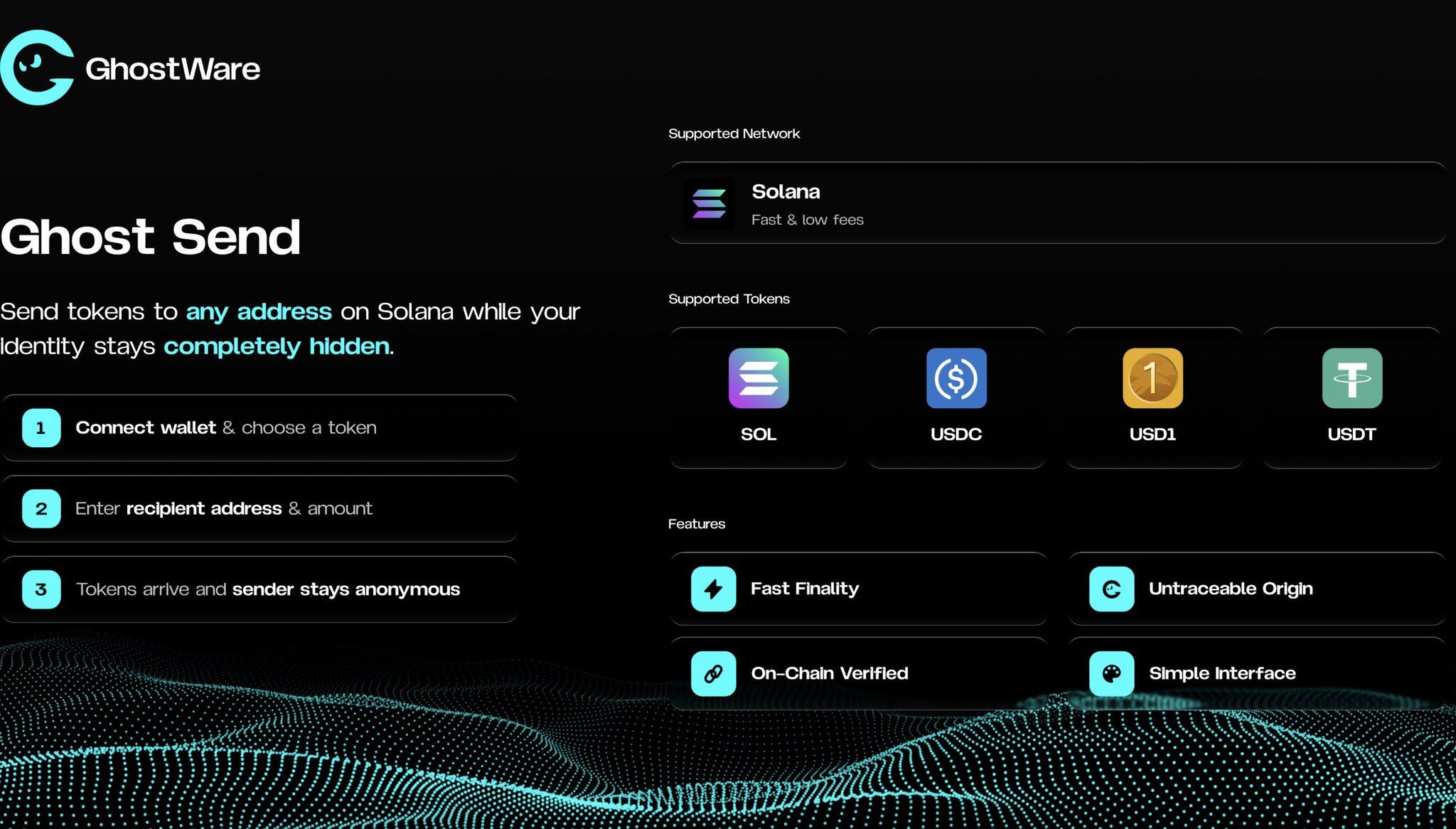Click the 'any address' highlighted text
This screenshot has width=1456, height=829.
pos(259,311)
